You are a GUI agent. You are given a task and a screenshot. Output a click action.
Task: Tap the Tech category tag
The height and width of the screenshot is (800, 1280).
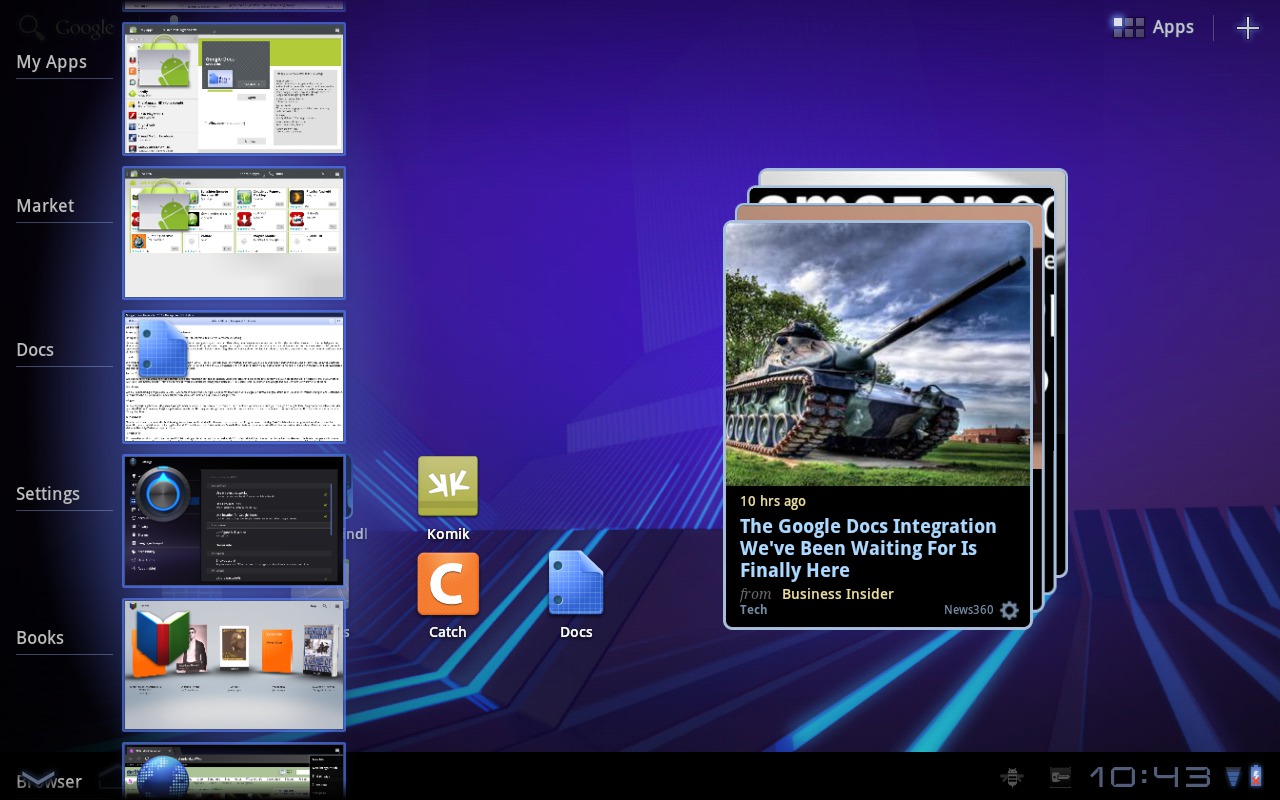pyautogui.click(x=754, y=610)
